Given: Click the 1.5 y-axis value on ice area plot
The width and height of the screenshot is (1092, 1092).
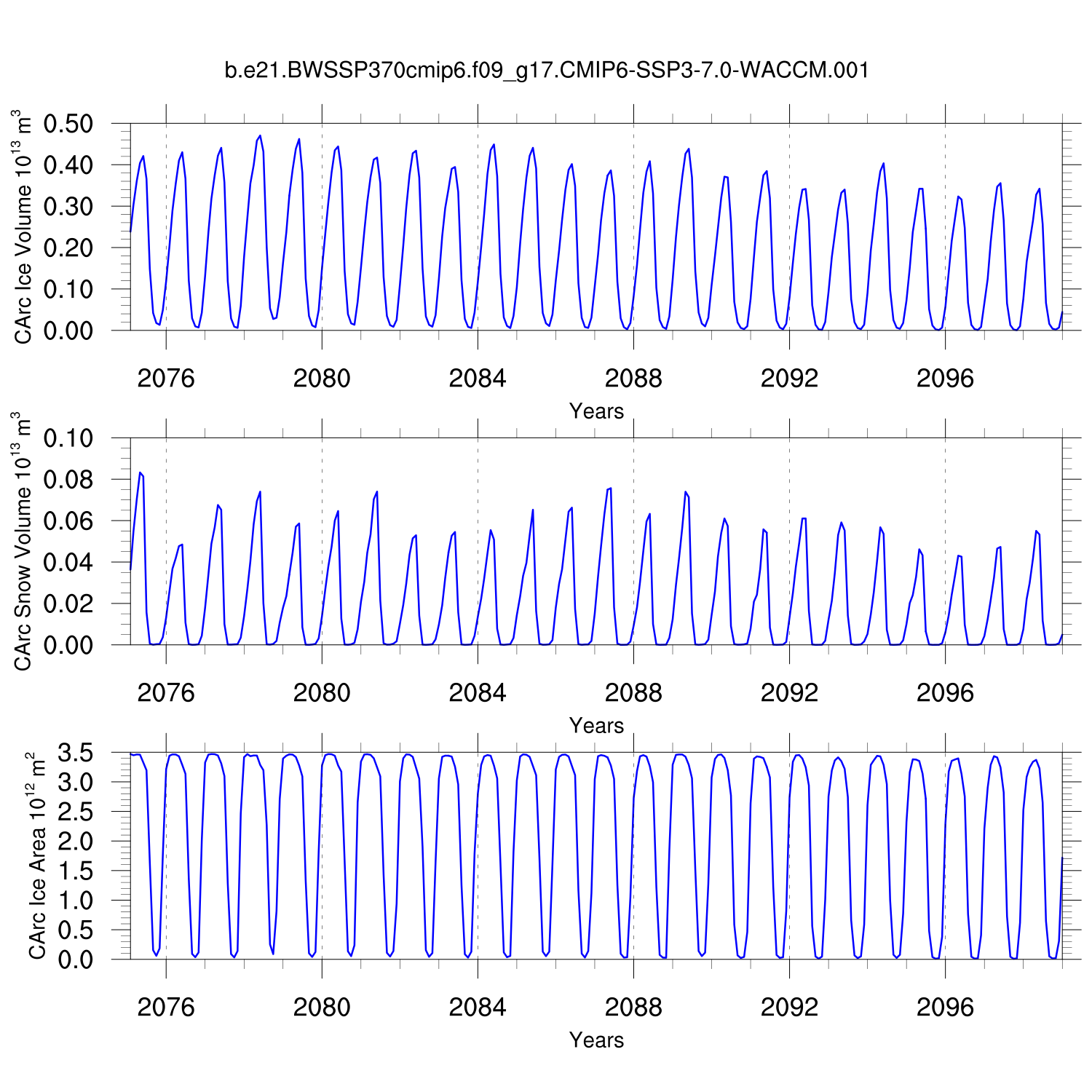Looking at the screenshot, I should coord(75,871).
